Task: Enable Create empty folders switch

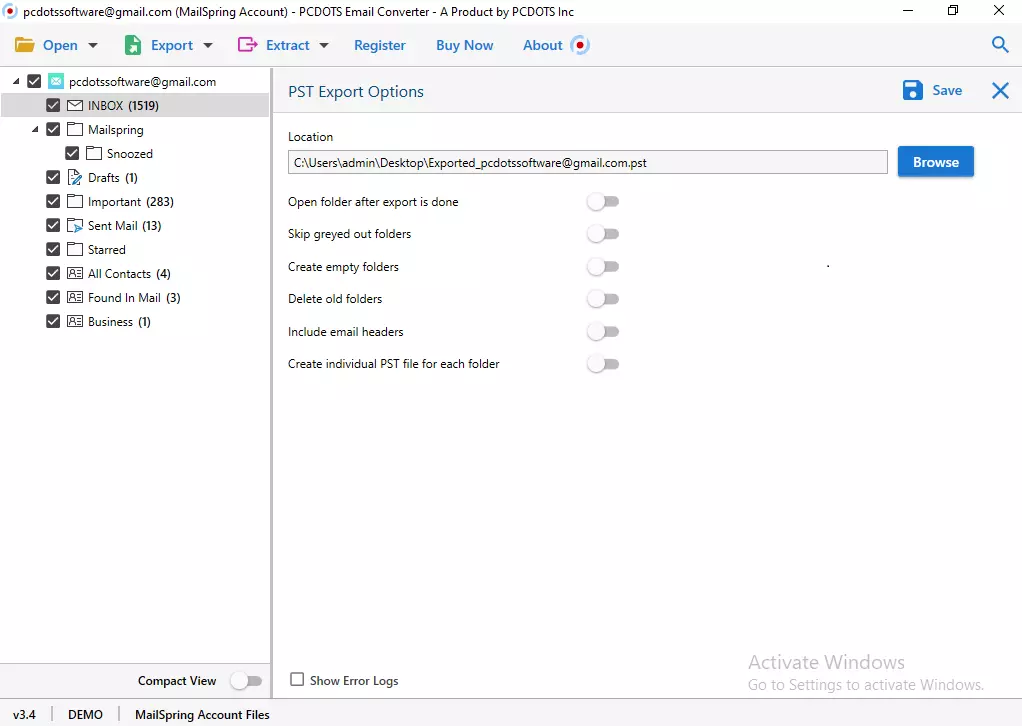Action: point(603,267)
